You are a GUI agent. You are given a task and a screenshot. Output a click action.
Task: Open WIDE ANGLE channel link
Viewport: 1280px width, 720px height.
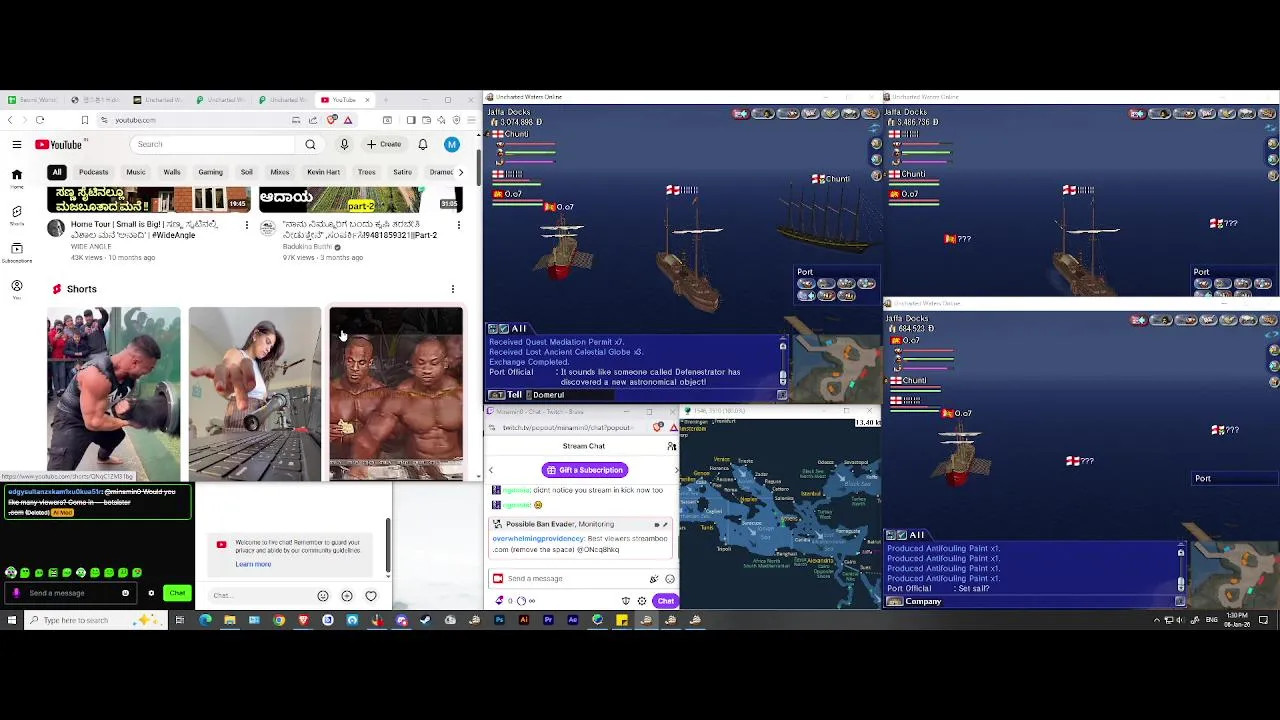click(x=91, y=246)
